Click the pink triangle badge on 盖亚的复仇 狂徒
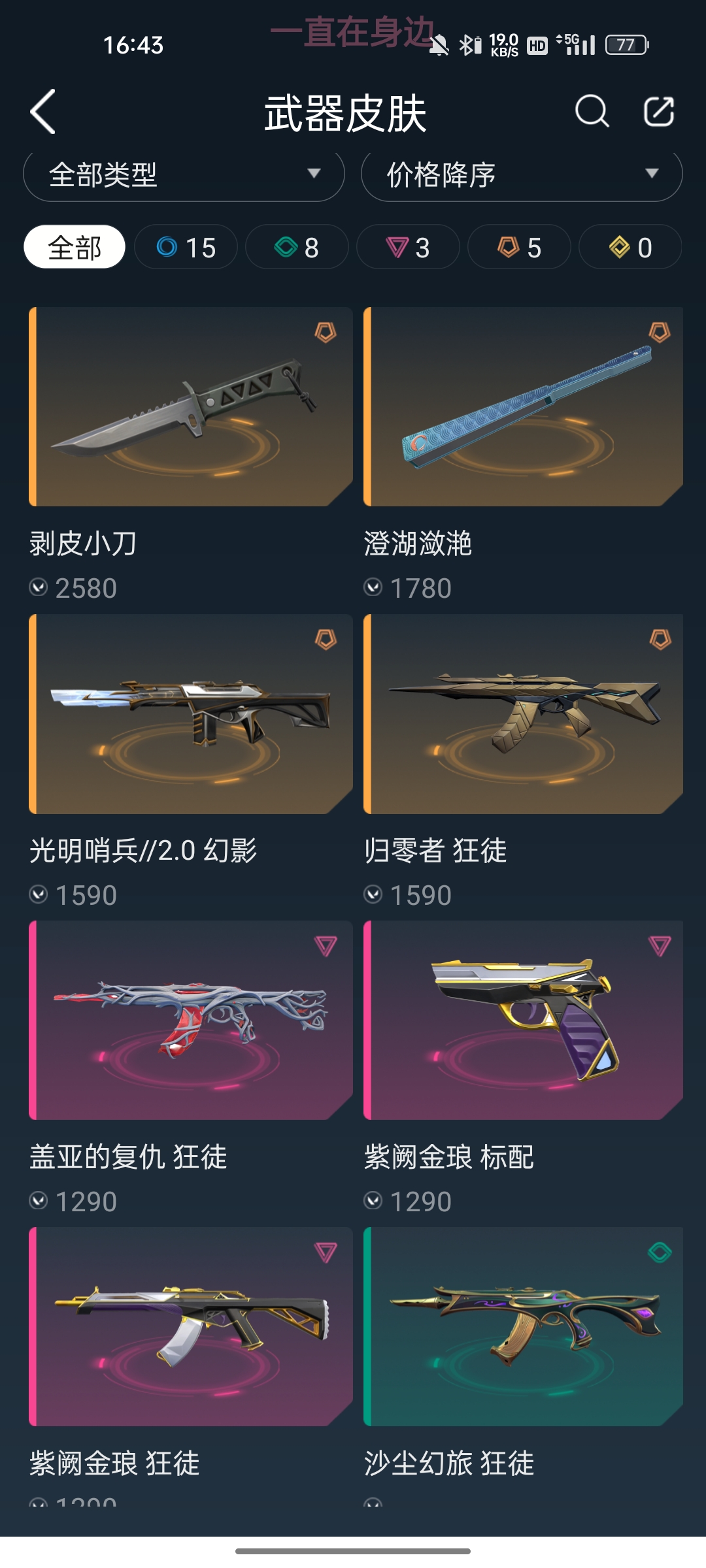This screenshot has width=706, height=1568. point(326,945)
